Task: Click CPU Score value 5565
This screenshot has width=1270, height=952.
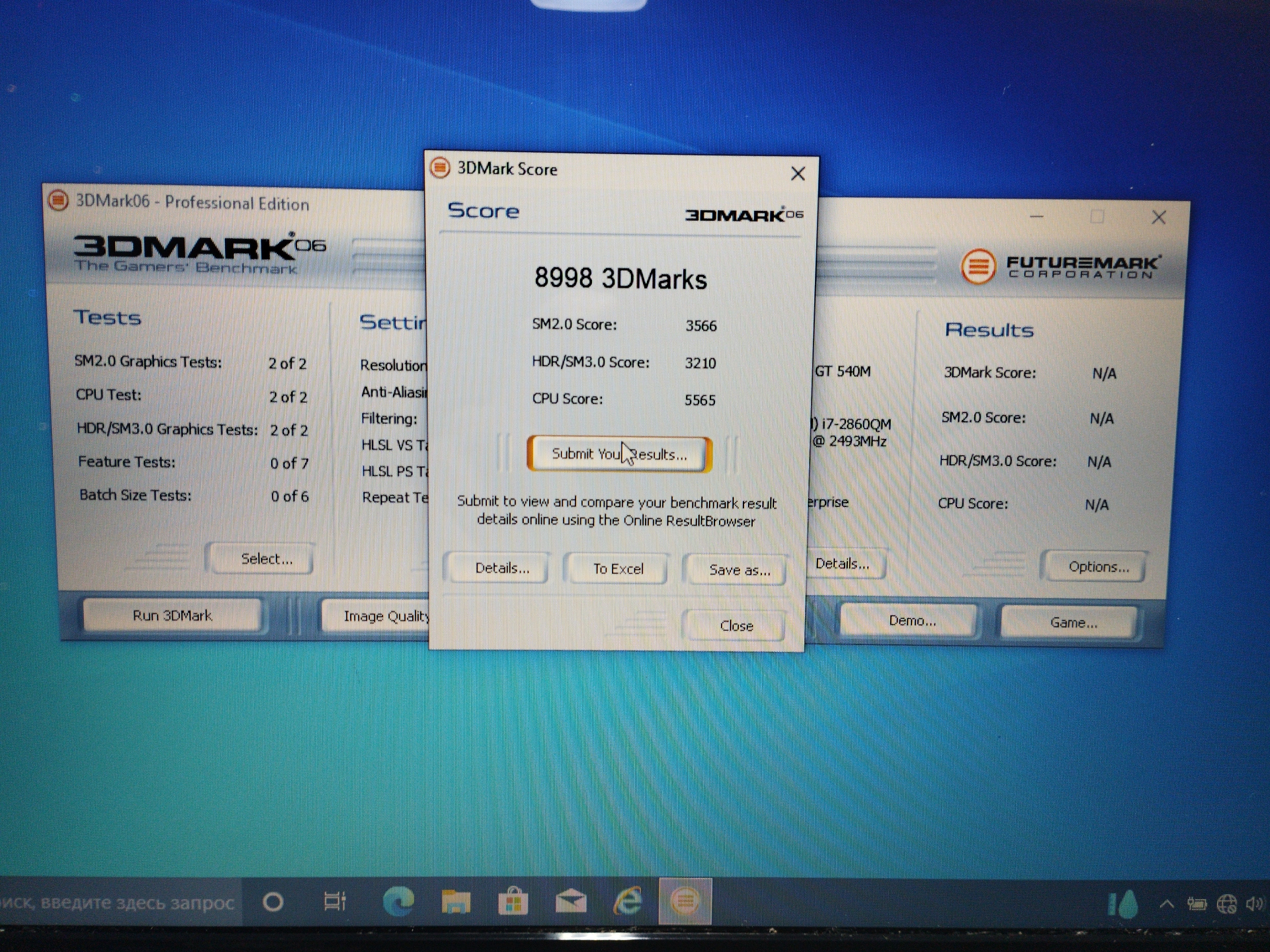Action: [x=700, y=400]
